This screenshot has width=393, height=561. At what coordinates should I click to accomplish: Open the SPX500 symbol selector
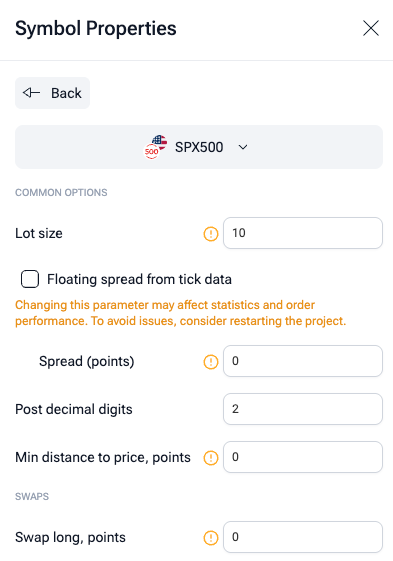[199, 147]
